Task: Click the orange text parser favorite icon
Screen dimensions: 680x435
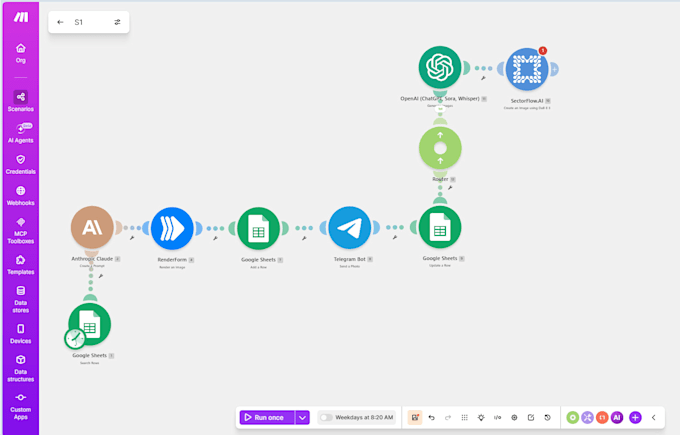Action: pos(602,417)
